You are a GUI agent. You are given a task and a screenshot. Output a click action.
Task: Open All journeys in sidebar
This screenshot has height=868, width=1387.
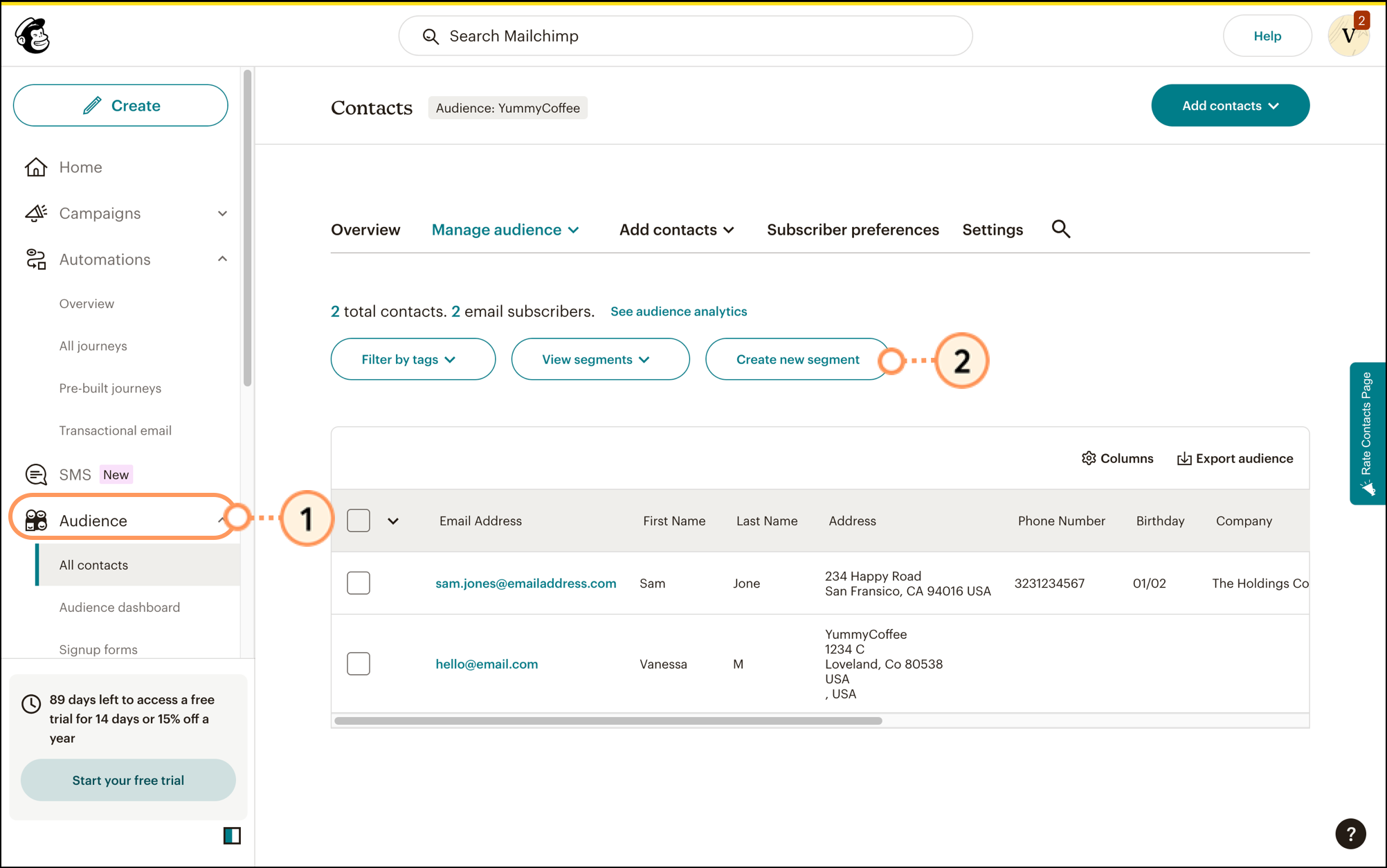point(93,346)
